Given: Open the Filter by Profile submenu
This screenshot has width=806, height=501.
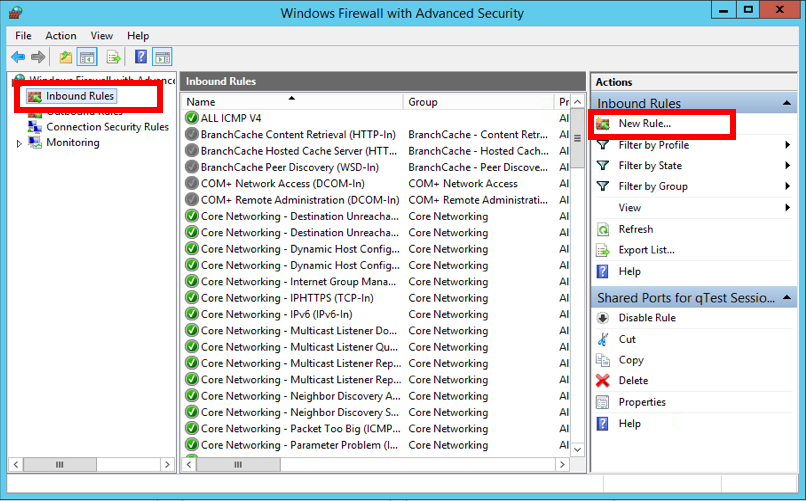Looking at the screenshot, I should click(x=653, y=145).
